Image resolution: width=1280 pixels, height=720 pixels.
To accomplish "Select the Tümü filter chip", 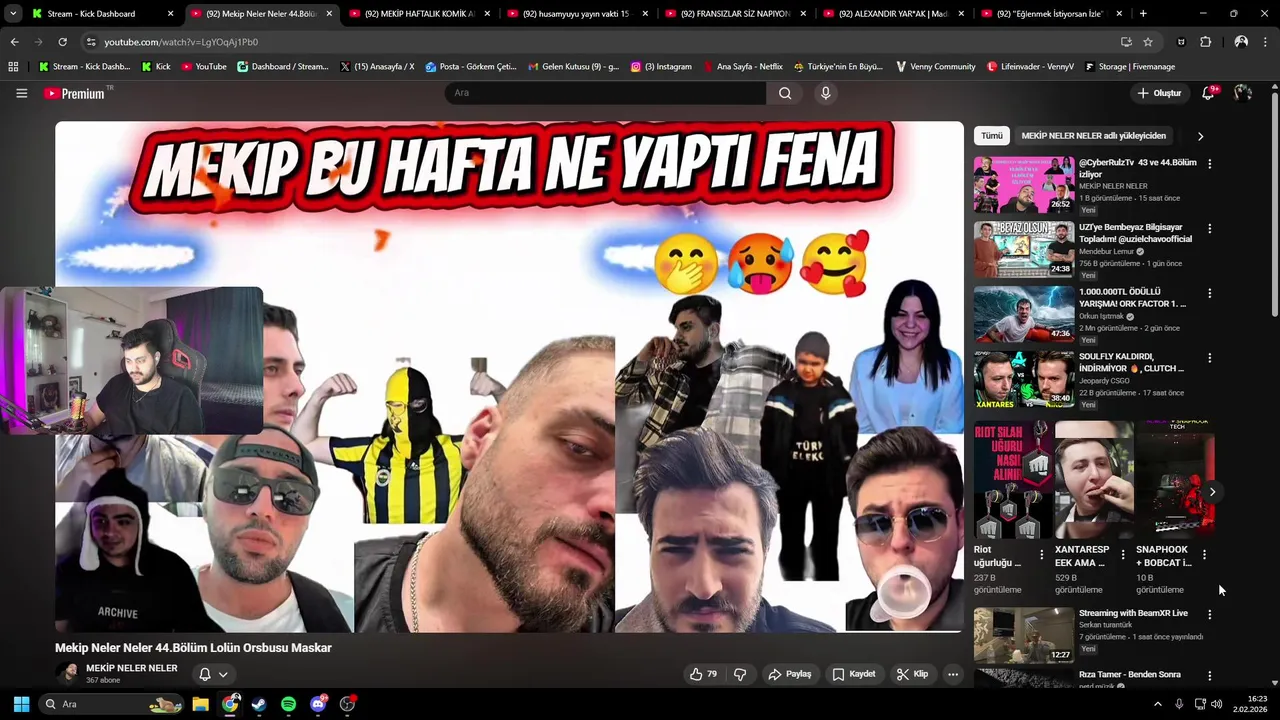I will (x=991, y=136).
